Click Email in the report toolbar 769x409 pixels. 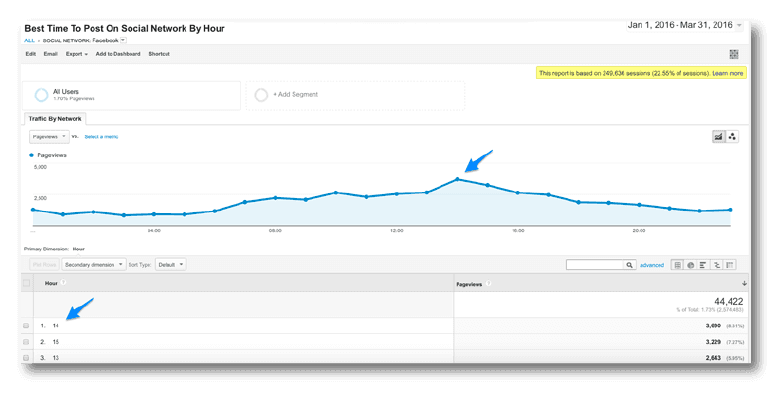[51, 54]
